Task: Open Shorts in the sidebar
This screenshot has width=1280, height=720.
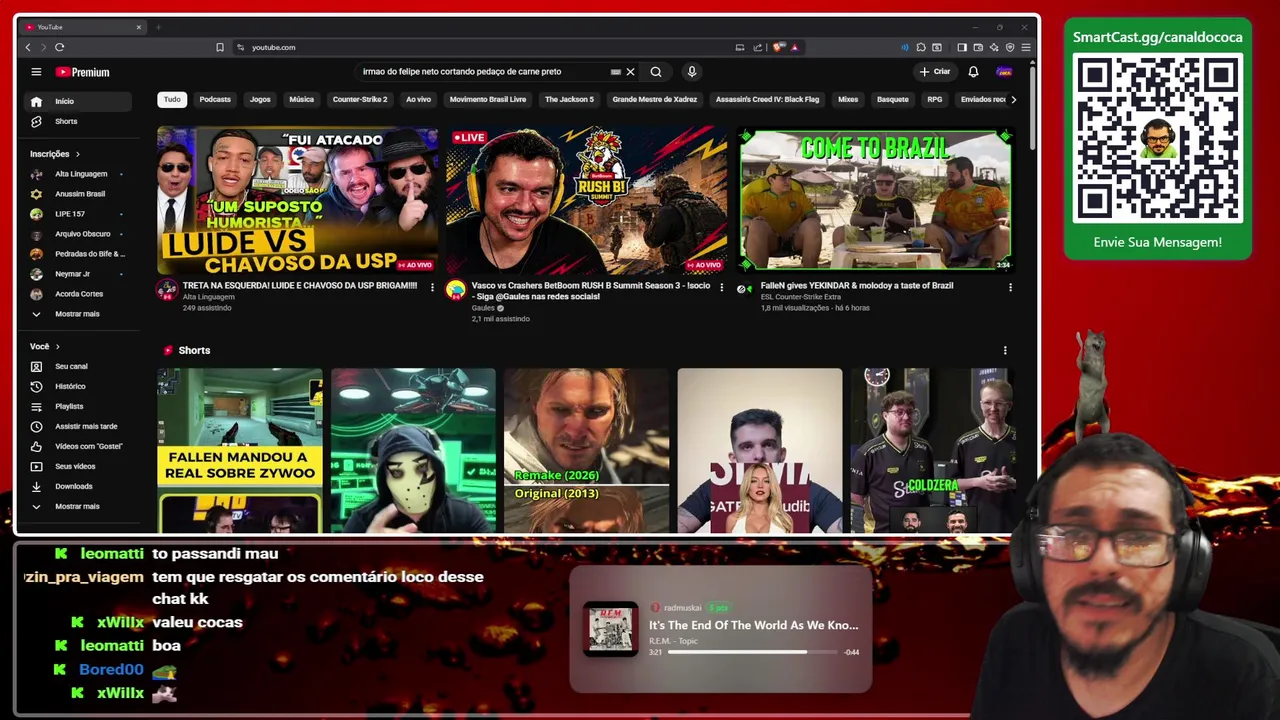Action: click(78, 121)
